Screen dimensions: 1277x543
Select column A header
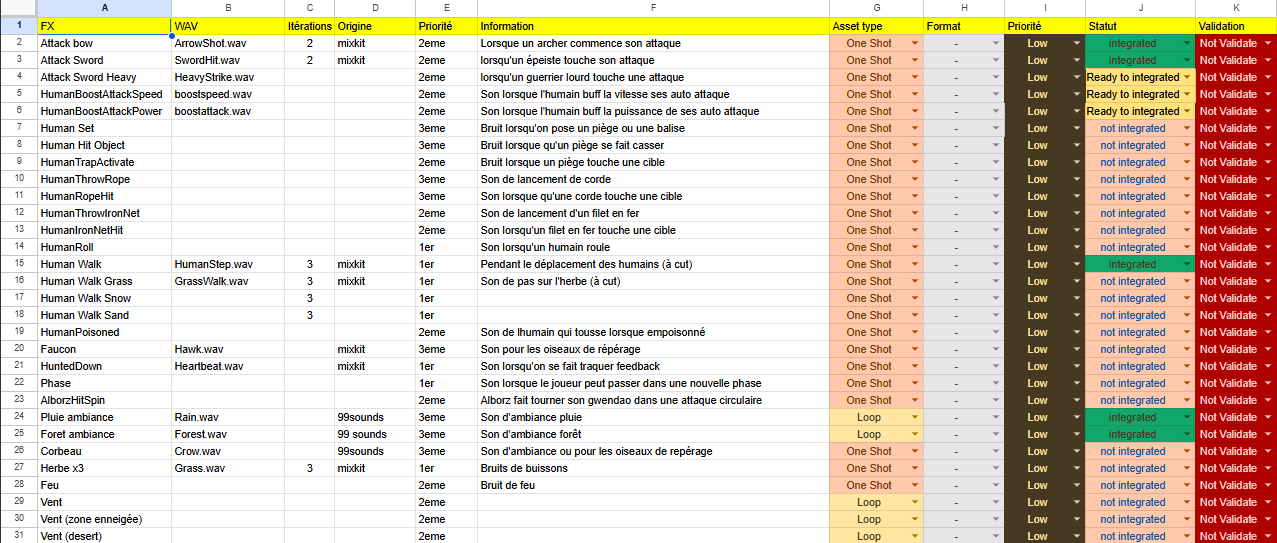(104, 8)
